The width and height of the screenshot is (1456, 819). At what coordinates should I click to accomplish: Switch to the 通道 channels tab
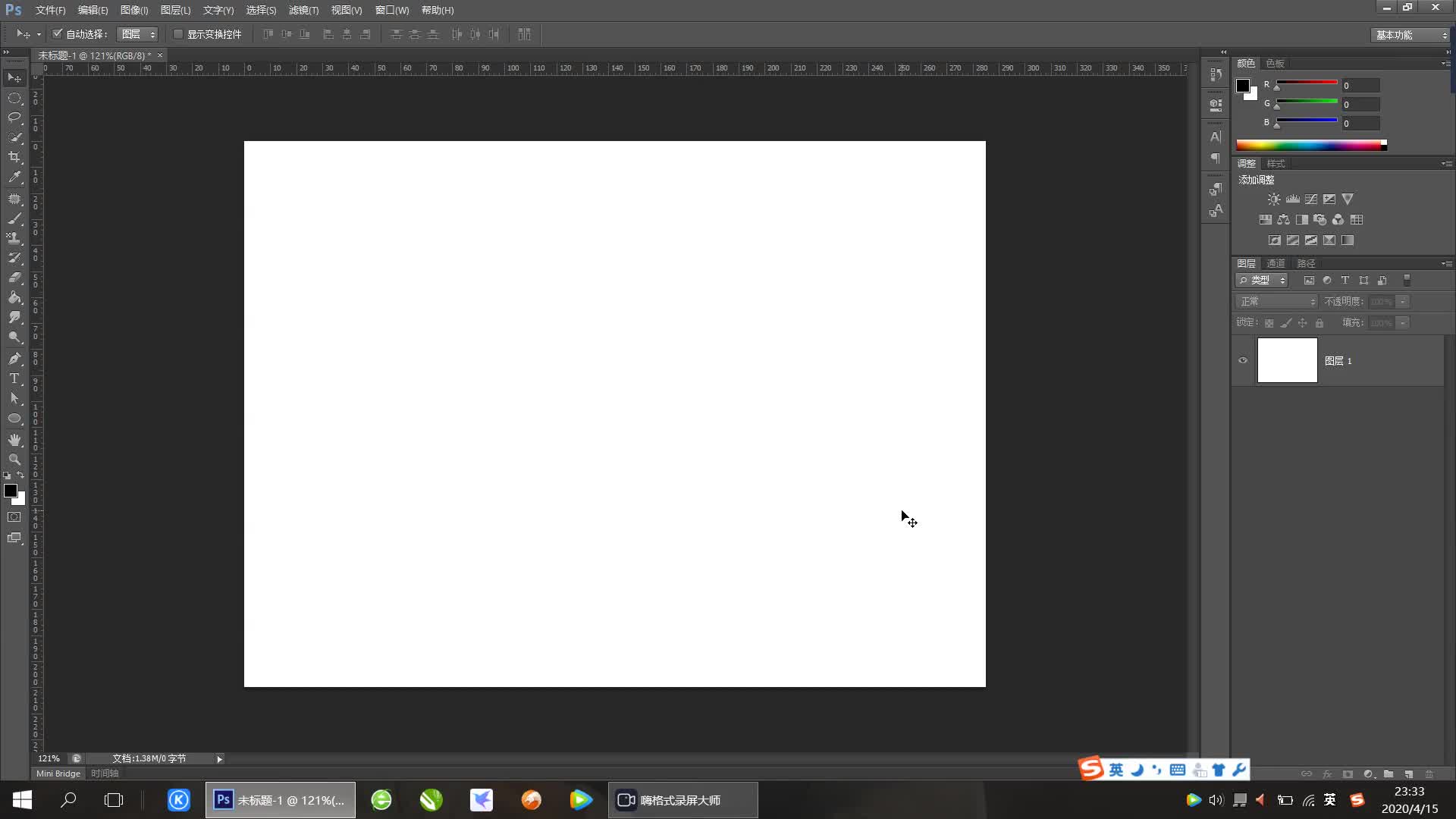[1276, 263]
